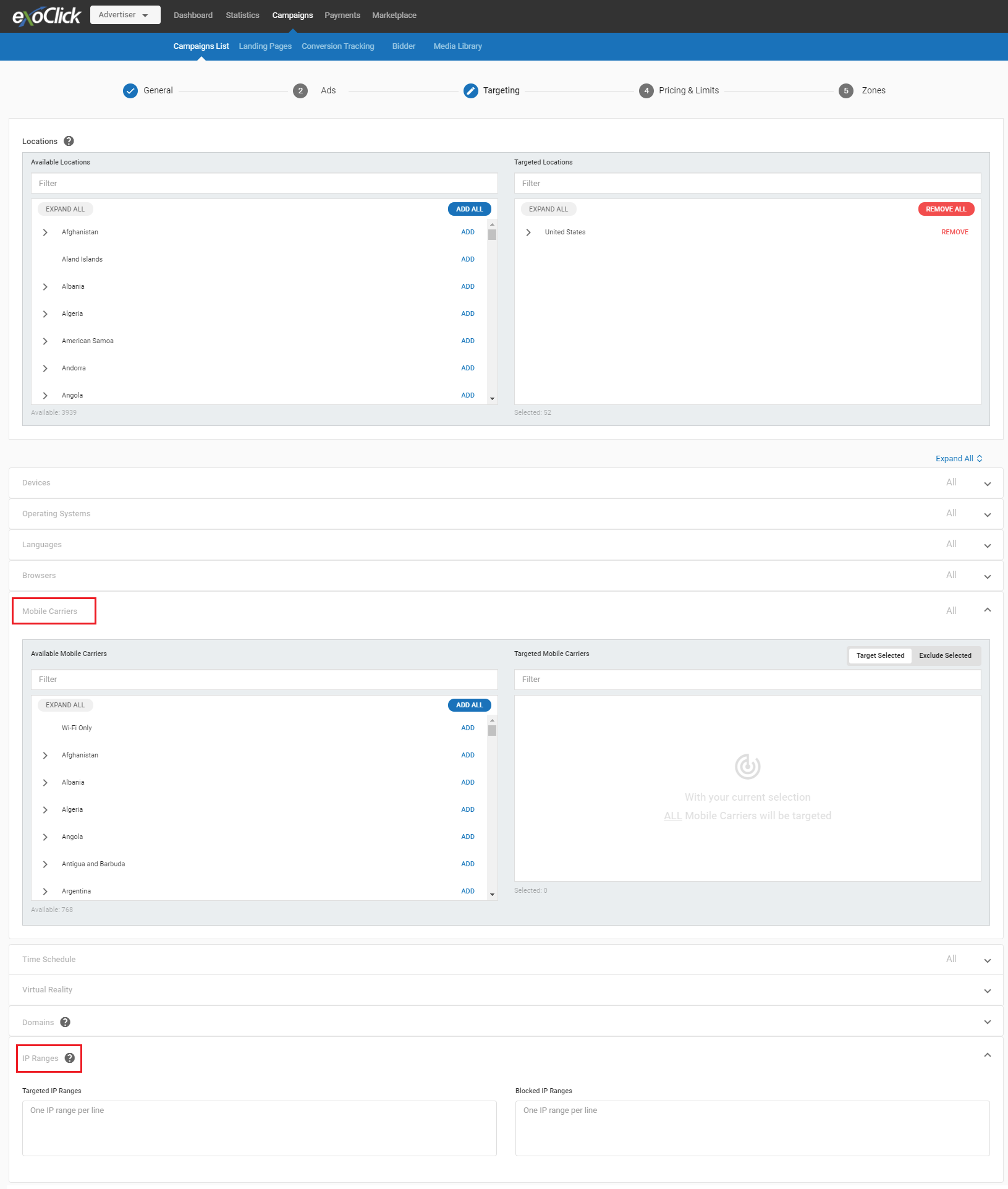Screen dimensions: 1008x1189
Task: Expand the Domains section chevron
Action: [988, 1021]
